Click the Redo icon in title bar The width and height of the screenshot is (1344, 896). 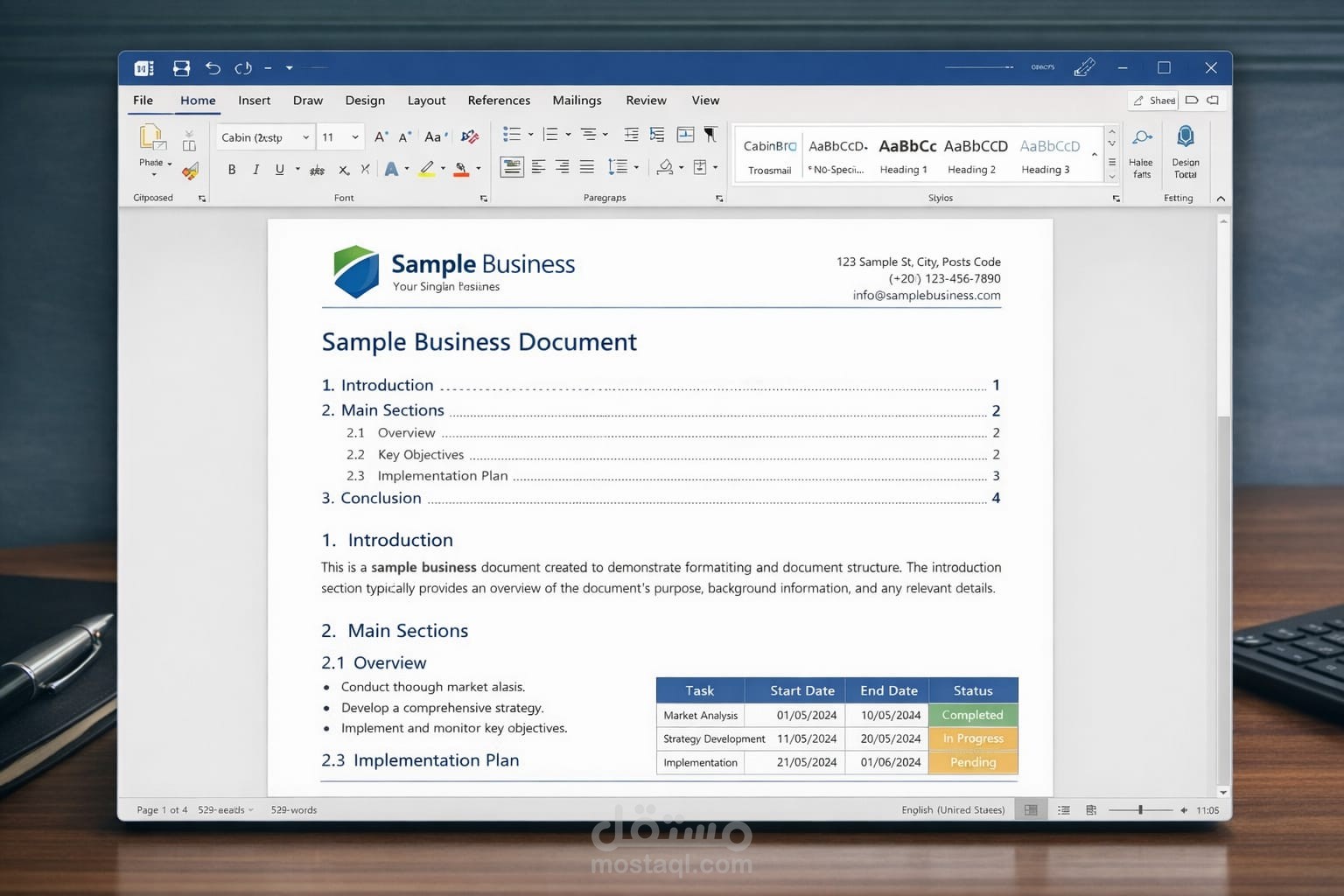click(x=243, y=67)
